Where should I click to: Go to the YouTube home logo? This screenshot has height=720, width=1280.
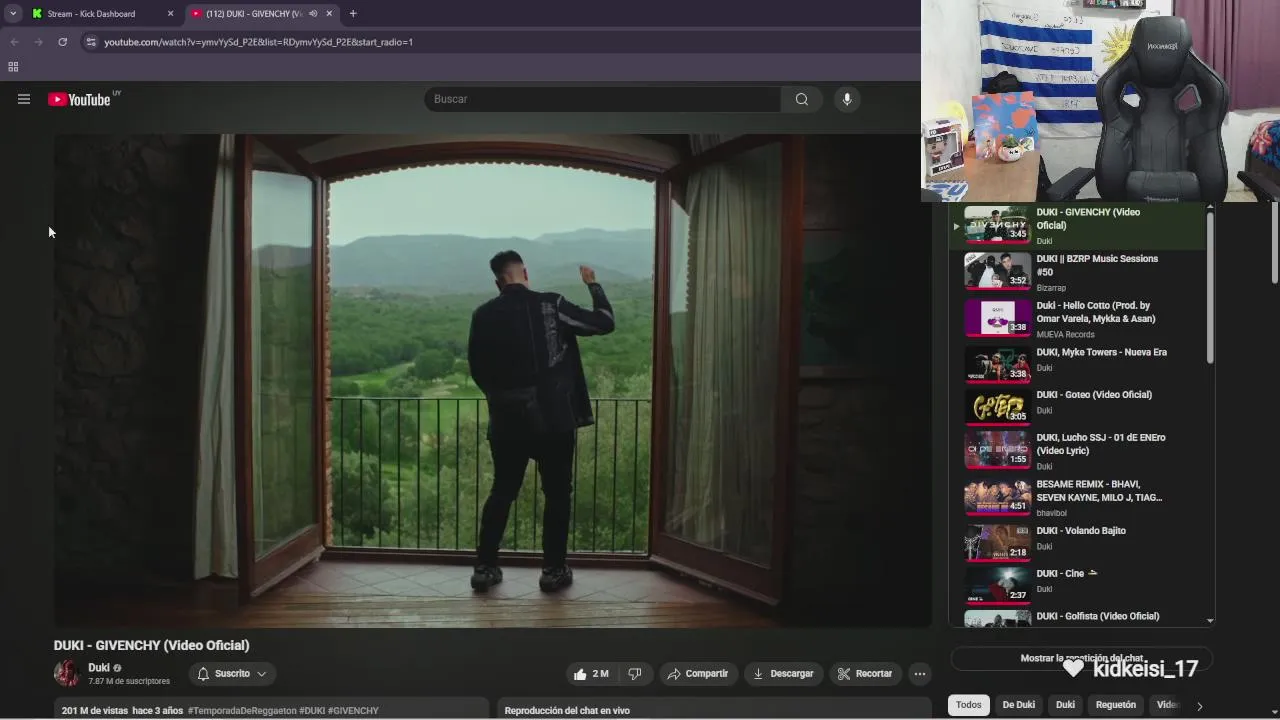click(x=79, y=99)
